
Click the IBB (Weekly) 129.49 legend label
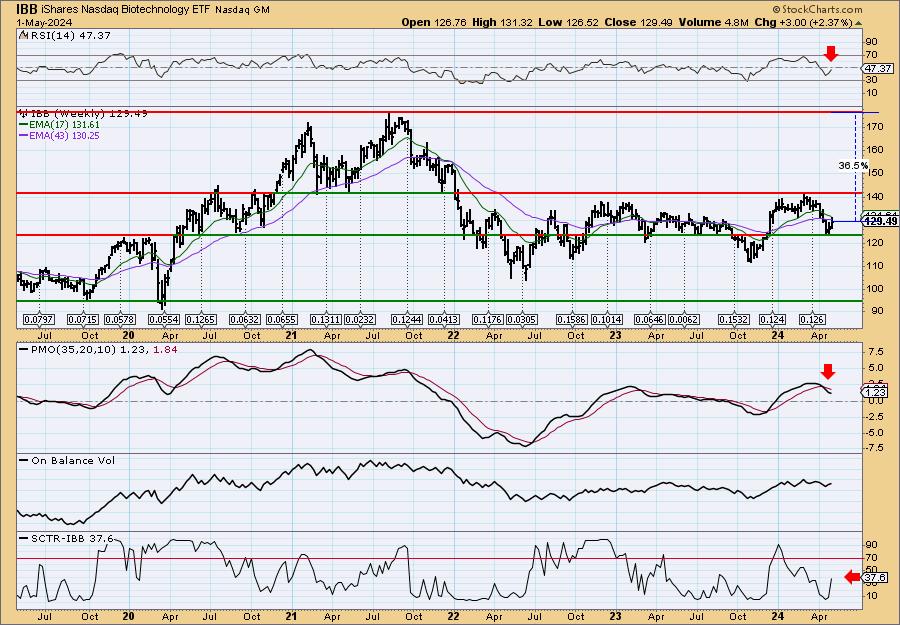[83, 114]
